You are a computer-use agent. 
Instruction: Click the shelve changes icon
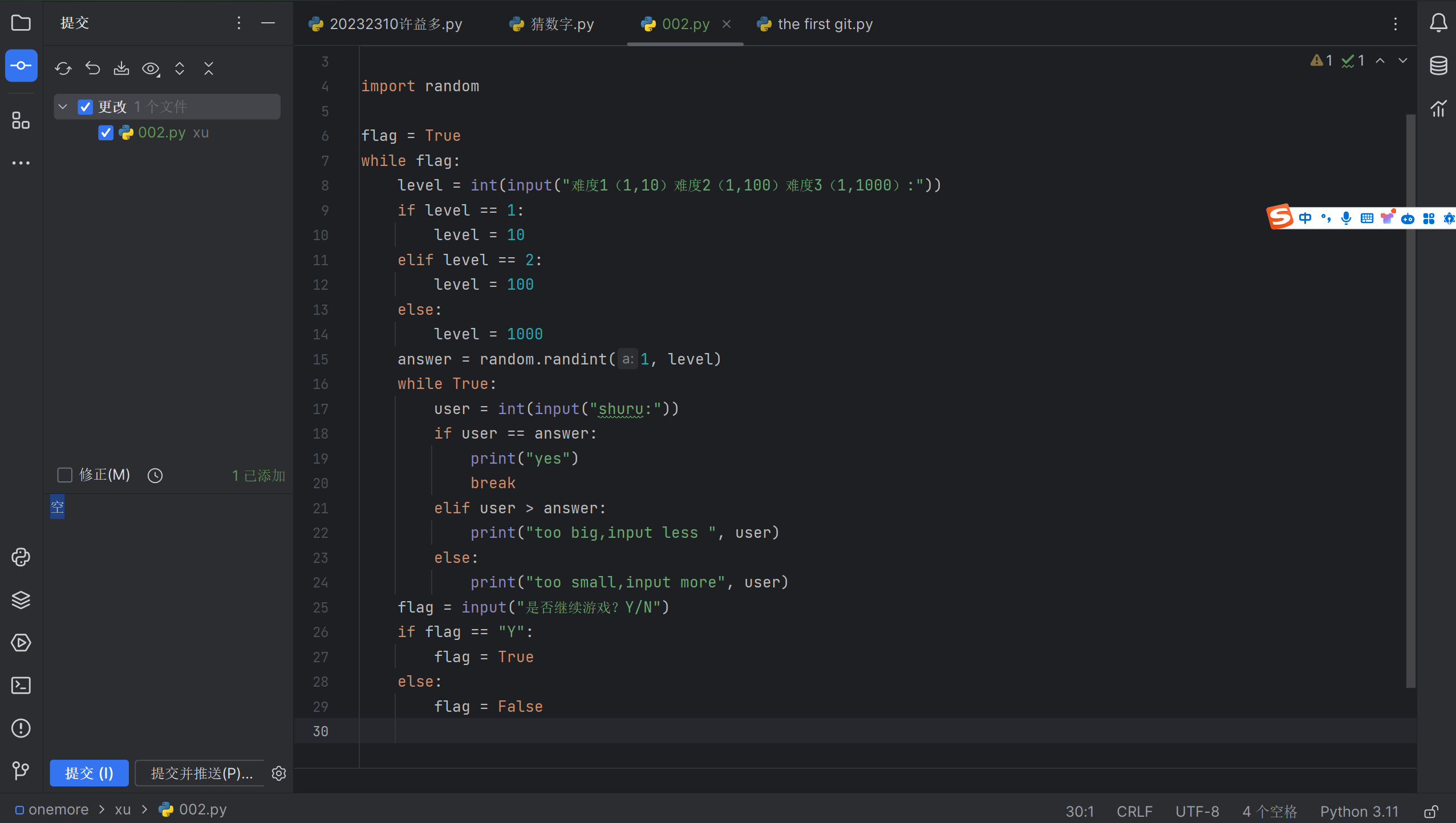tap(121, 69)
